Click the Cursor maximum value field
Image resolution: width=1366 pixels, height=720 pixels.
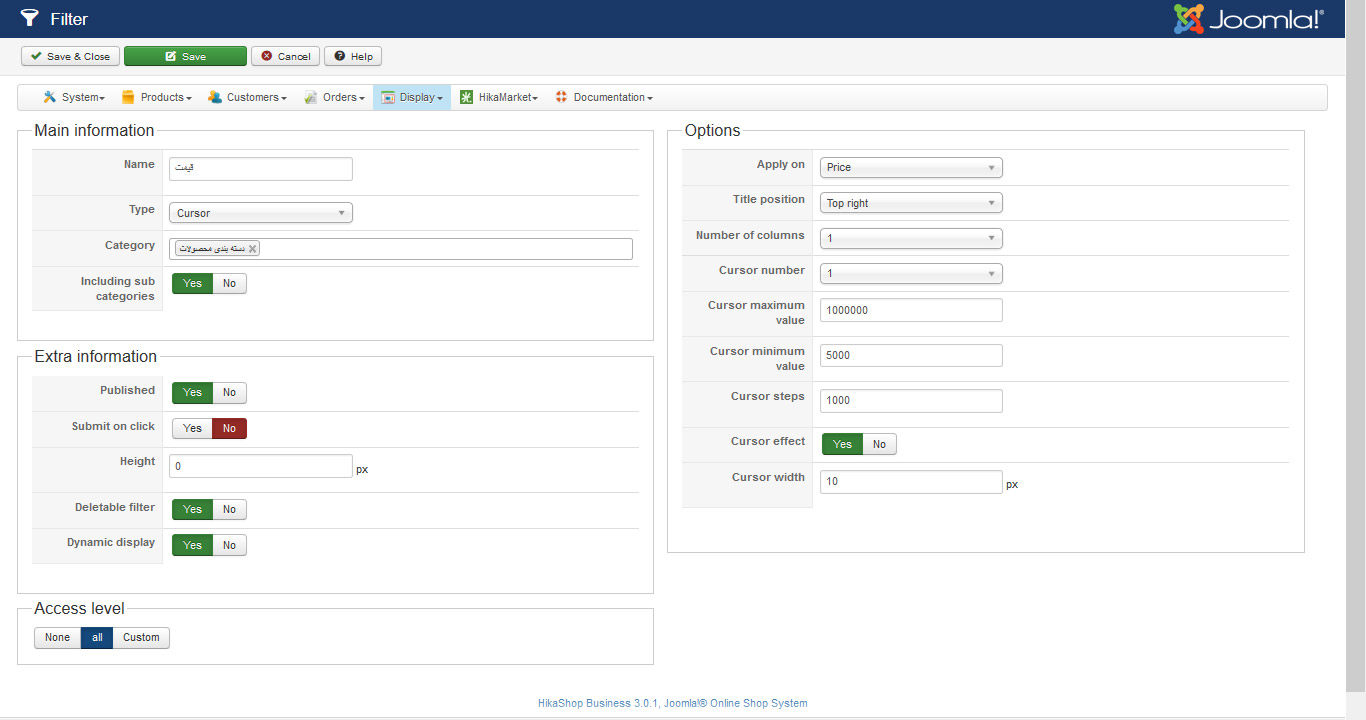(x=911, y=310)
